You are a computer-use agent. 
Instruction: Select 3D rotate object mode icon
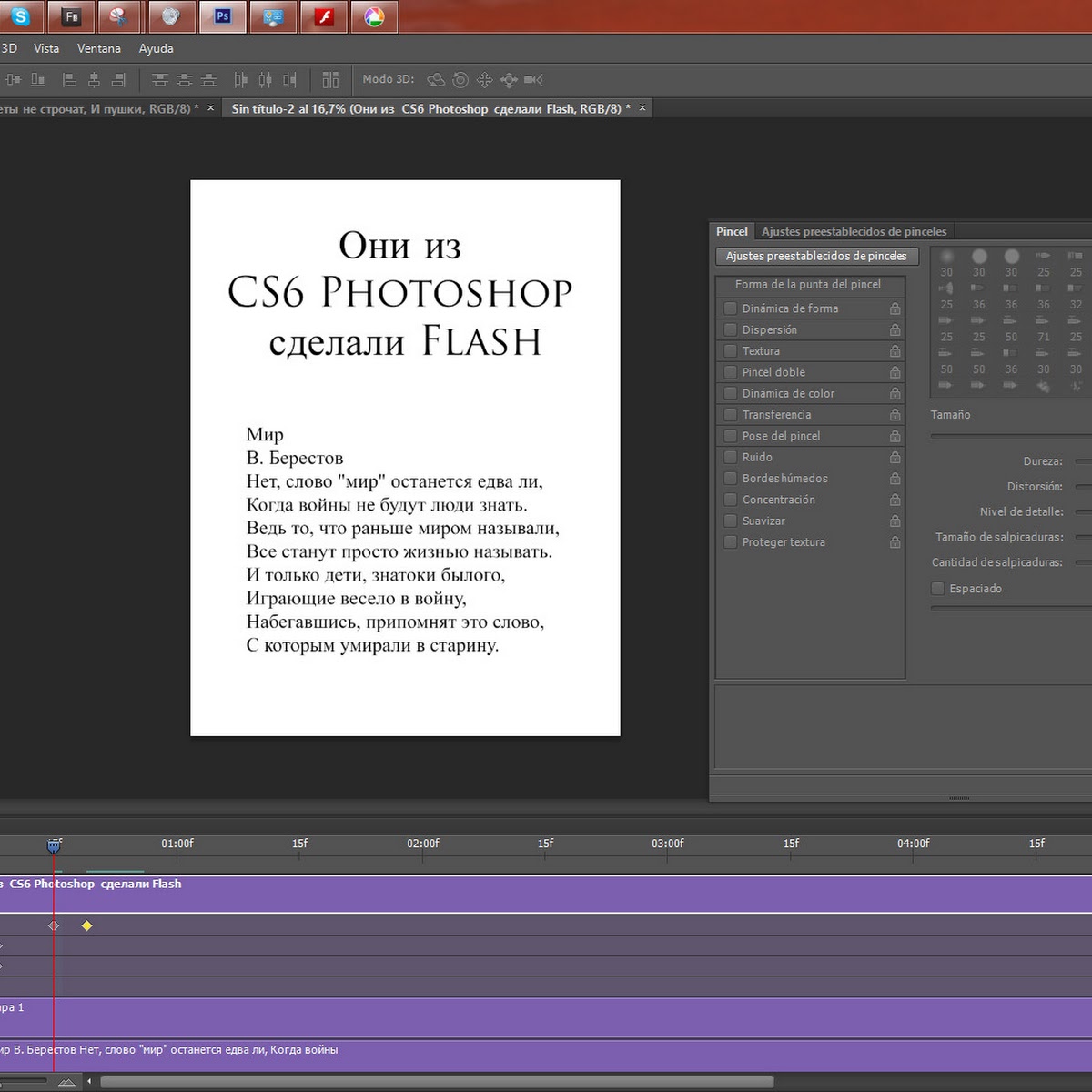[436, 80]
